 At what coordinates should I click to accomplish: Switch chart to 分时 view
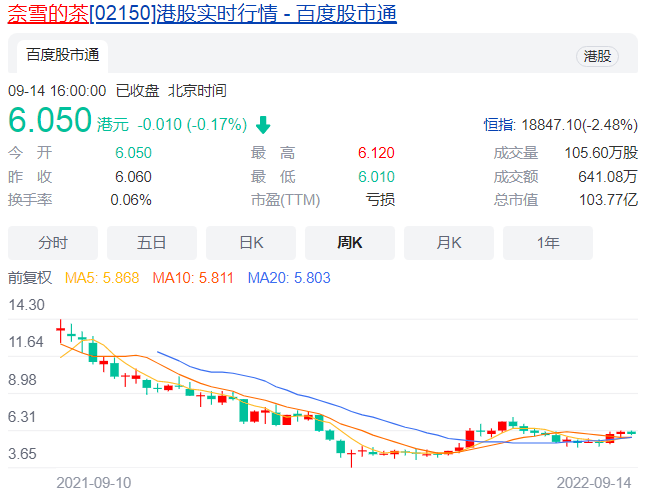(x=53, y=243)
